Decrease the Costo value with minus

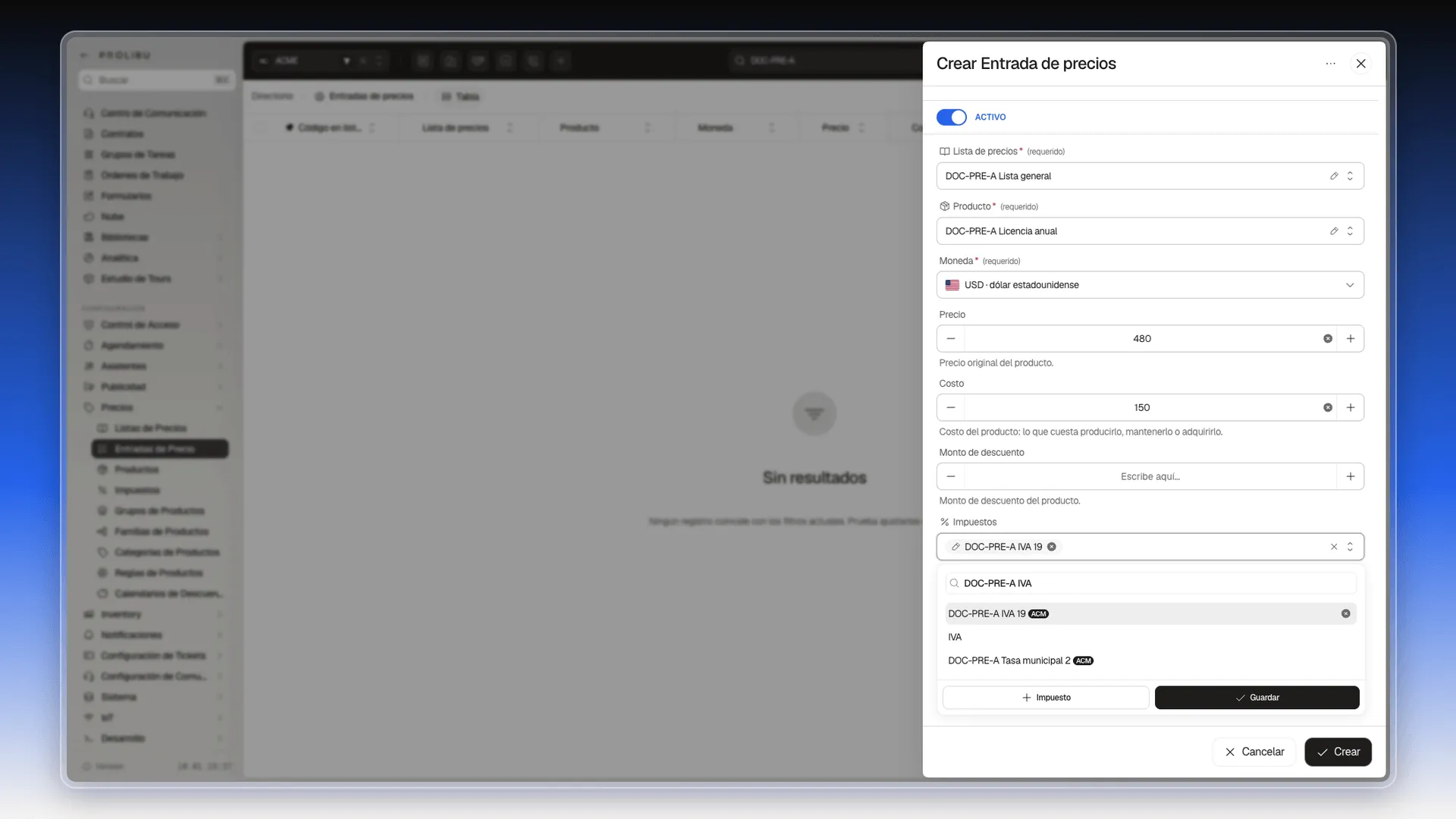click(x=951, y=408)
